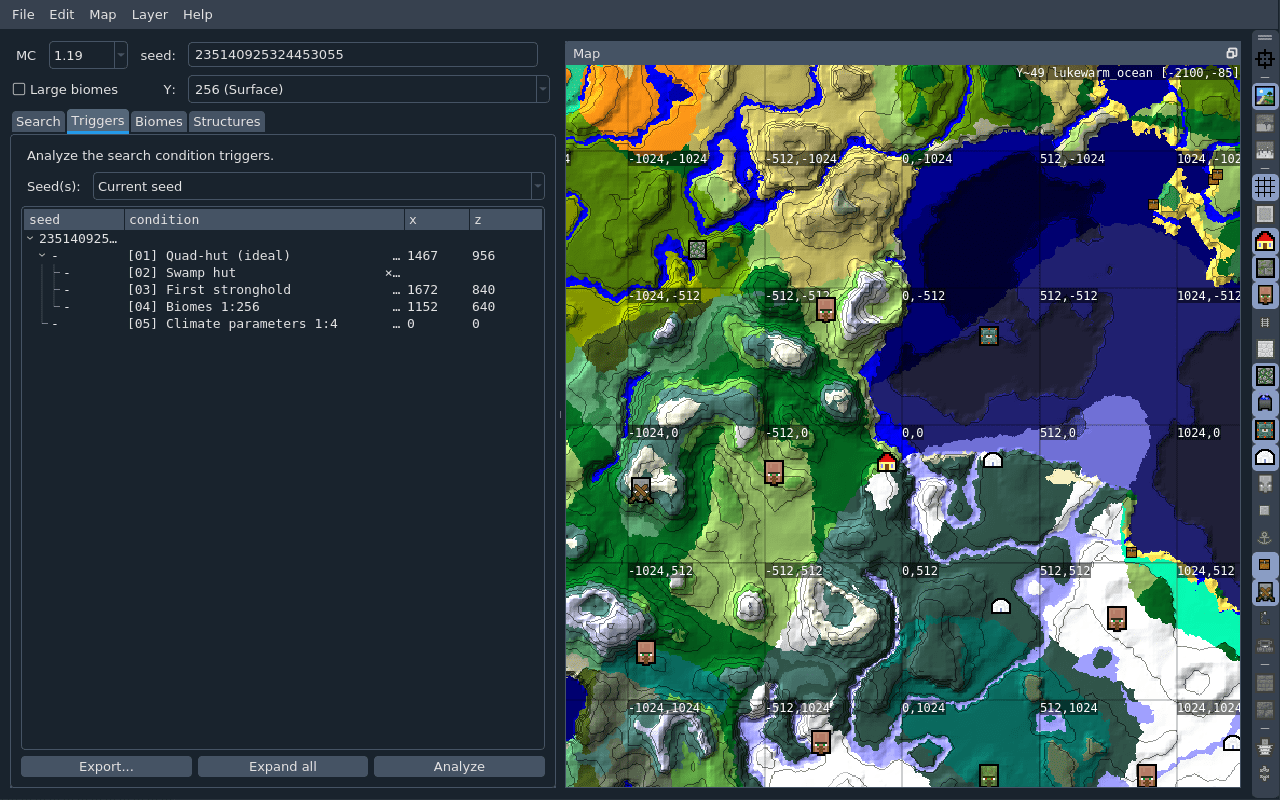Toggle bastion remnant layer icon

click(x=1264, y=710)
